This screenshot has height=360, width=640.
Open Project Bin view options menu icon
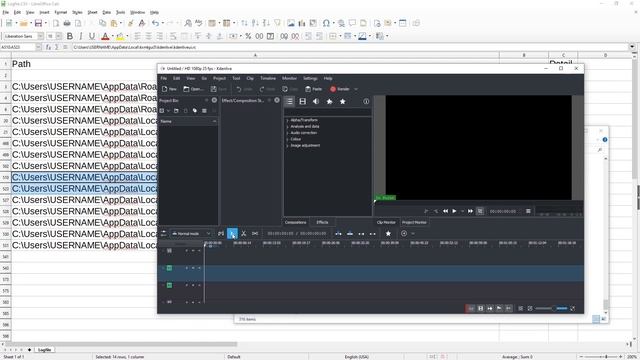204,111
